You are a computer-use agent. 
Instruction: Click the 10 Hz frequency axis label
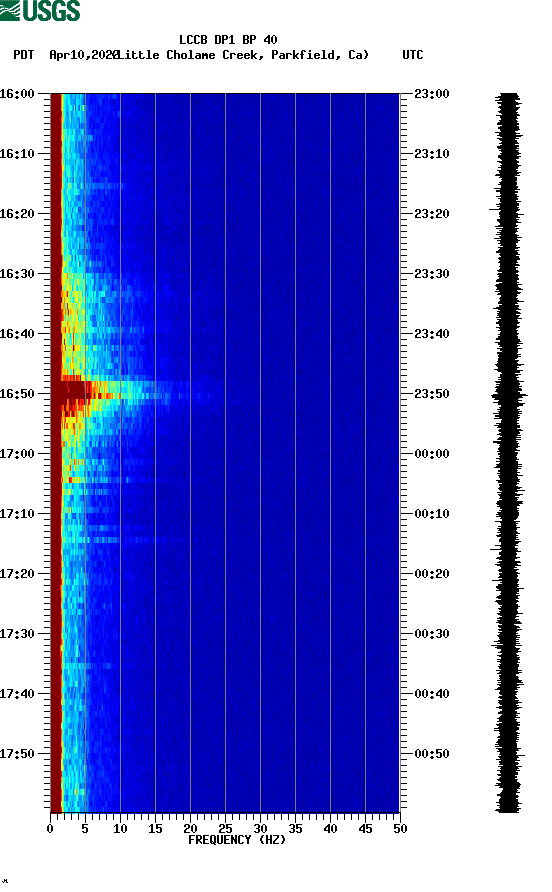tap(120, 829)
